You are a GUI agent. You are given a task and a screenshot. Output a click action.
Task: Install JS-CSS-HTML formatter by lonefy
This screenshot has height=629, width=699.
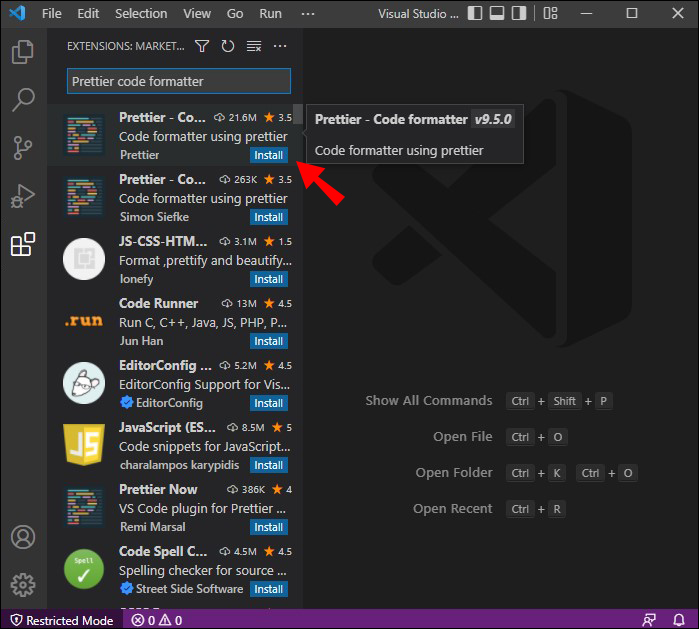[268, 279]
